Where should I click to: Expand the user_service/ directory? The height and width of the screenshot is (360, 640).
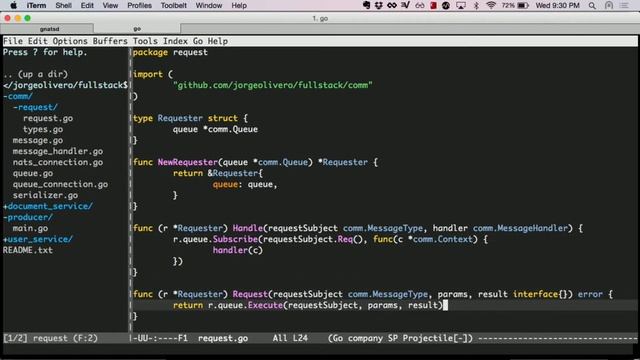pyautogui.click(x=38, y=239)
